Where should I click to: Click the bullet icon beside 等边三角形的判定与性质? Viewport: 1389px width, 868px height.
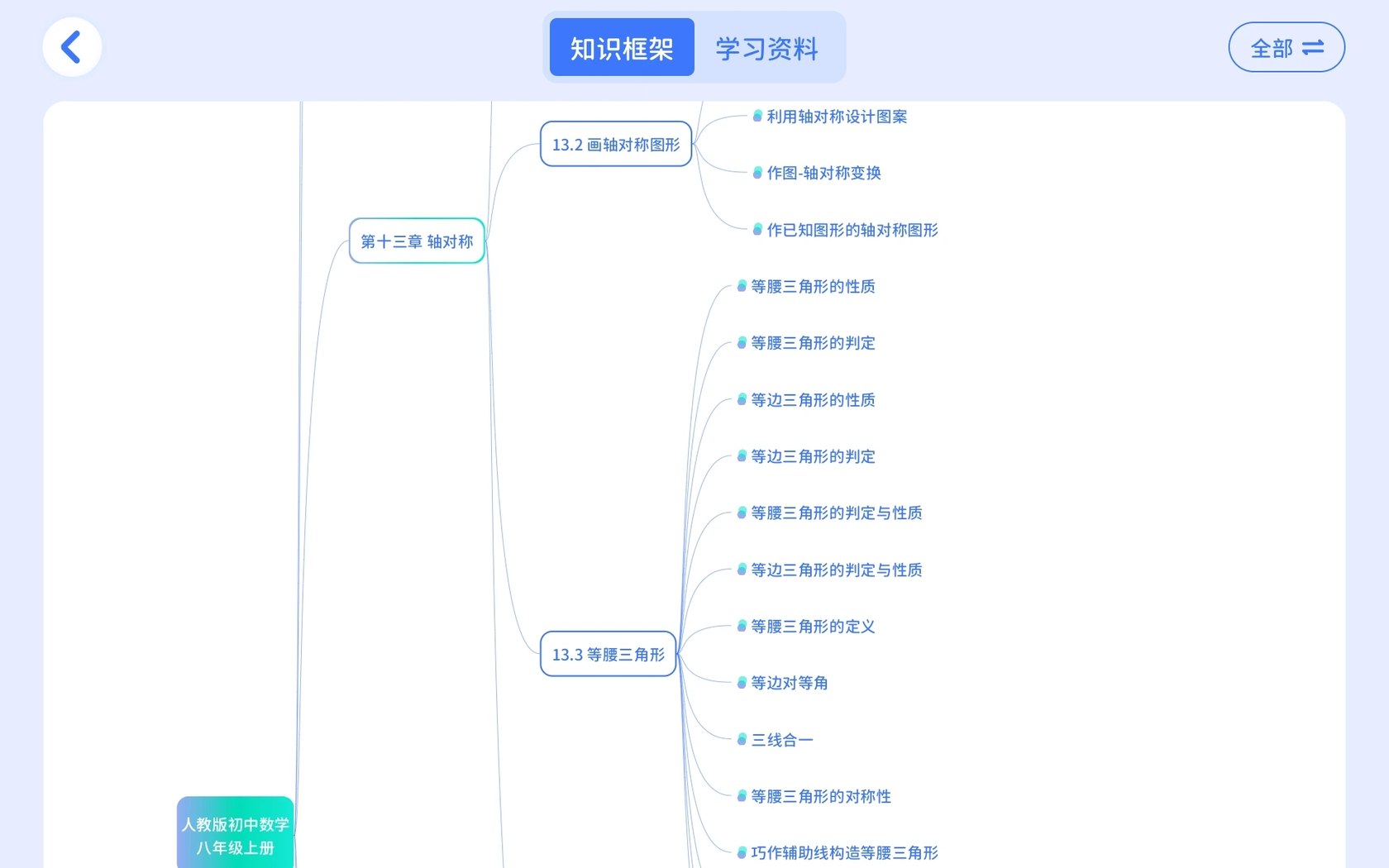pyautogui.click(x=742, y=570)
